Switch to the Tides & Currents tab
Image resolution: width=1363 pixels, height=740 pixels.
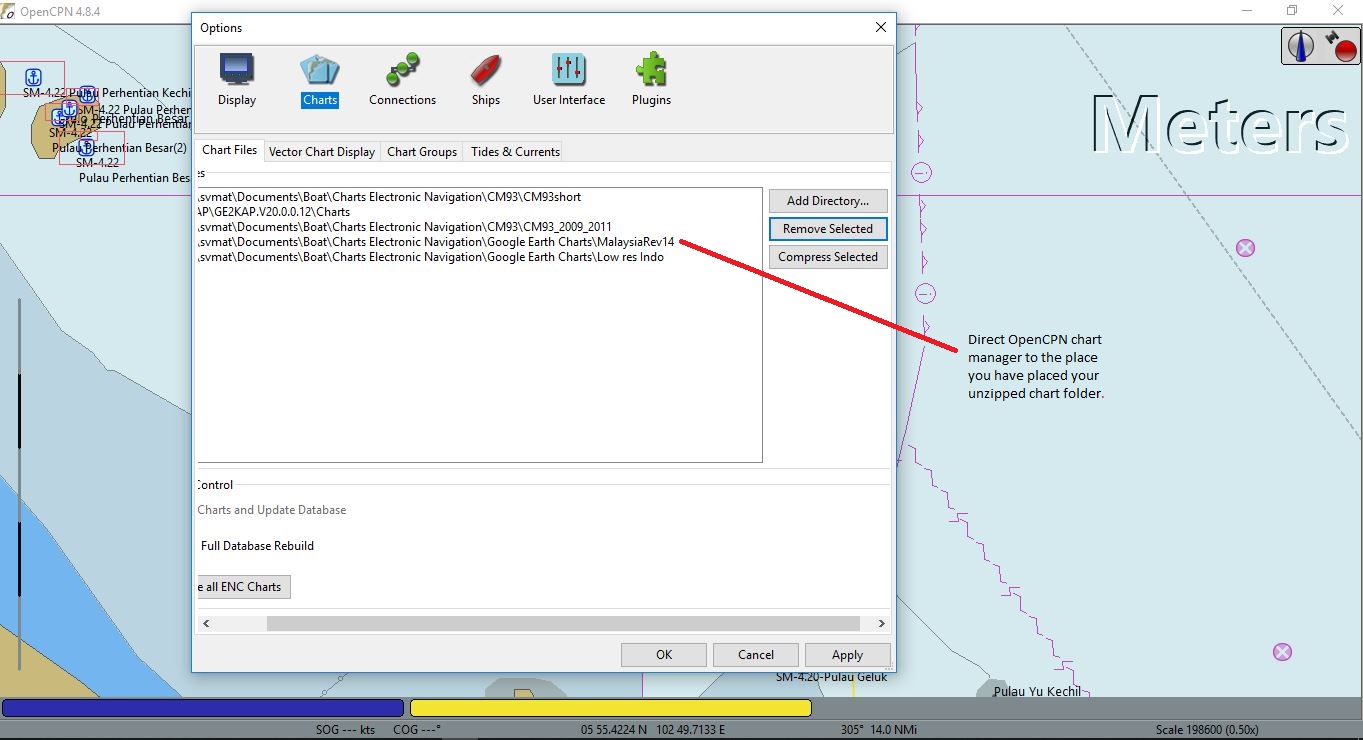click(513, 151)
